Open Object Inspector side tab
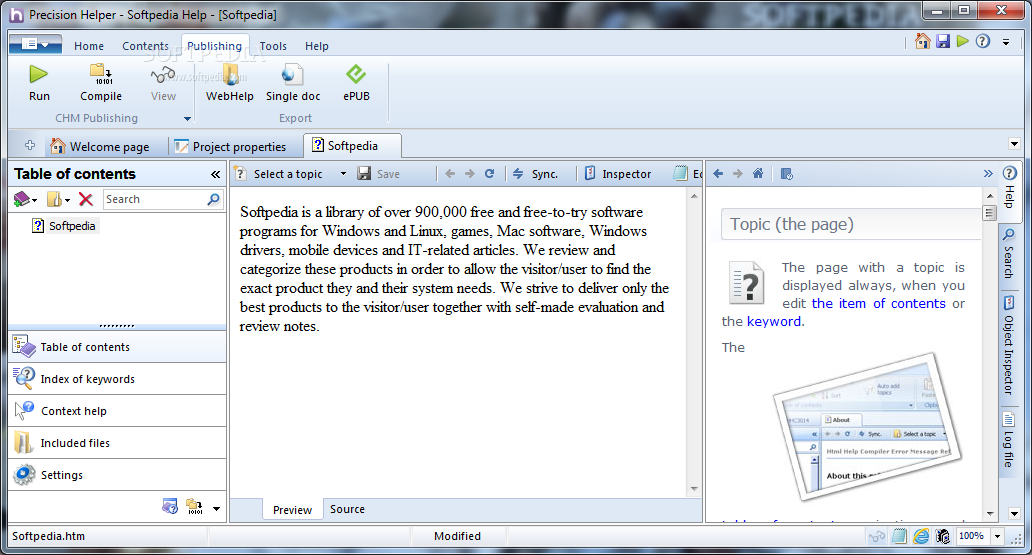 (1008, 346)
